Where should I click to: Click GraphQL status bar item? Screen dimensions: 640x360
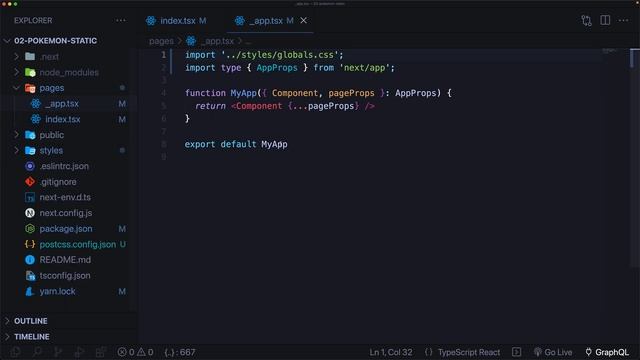[x=607, y=352]
